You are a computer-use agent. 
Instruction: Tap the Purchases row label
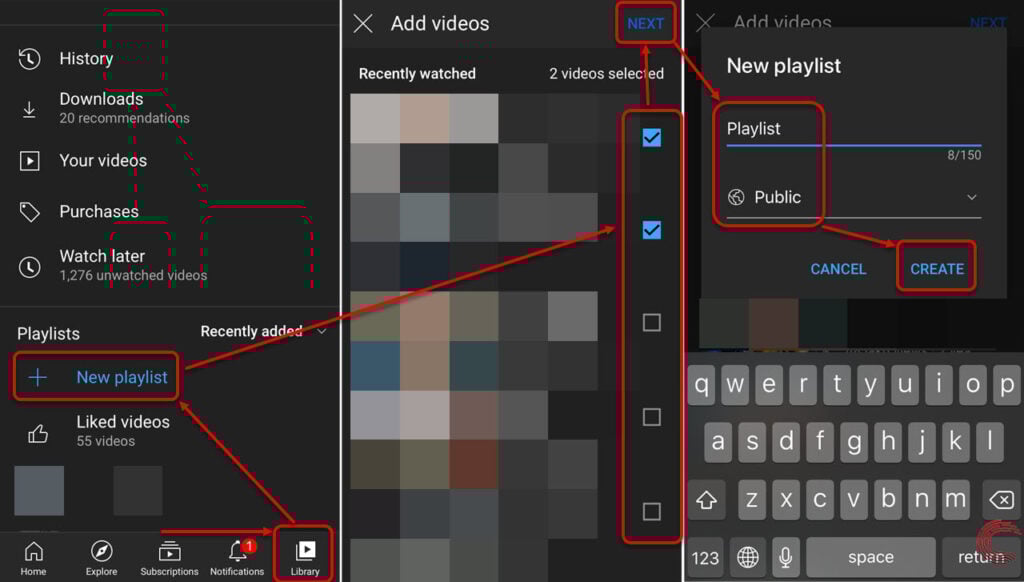99,212
